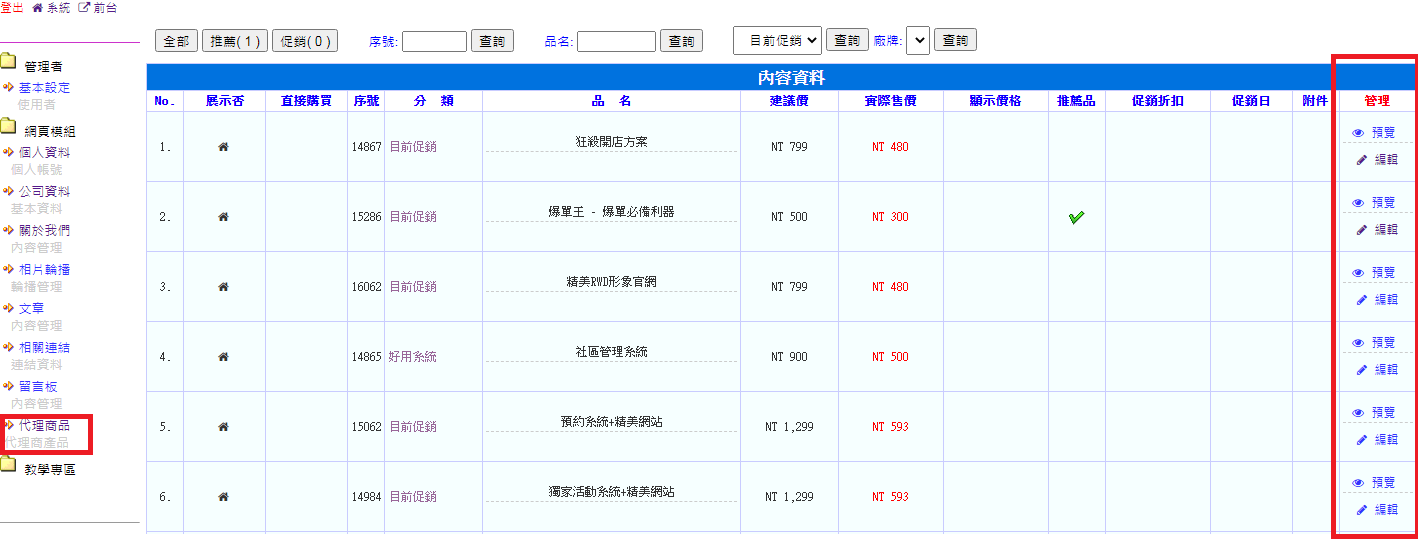Click 查詢 next to the 序號 field

click(x=492, y=41)
